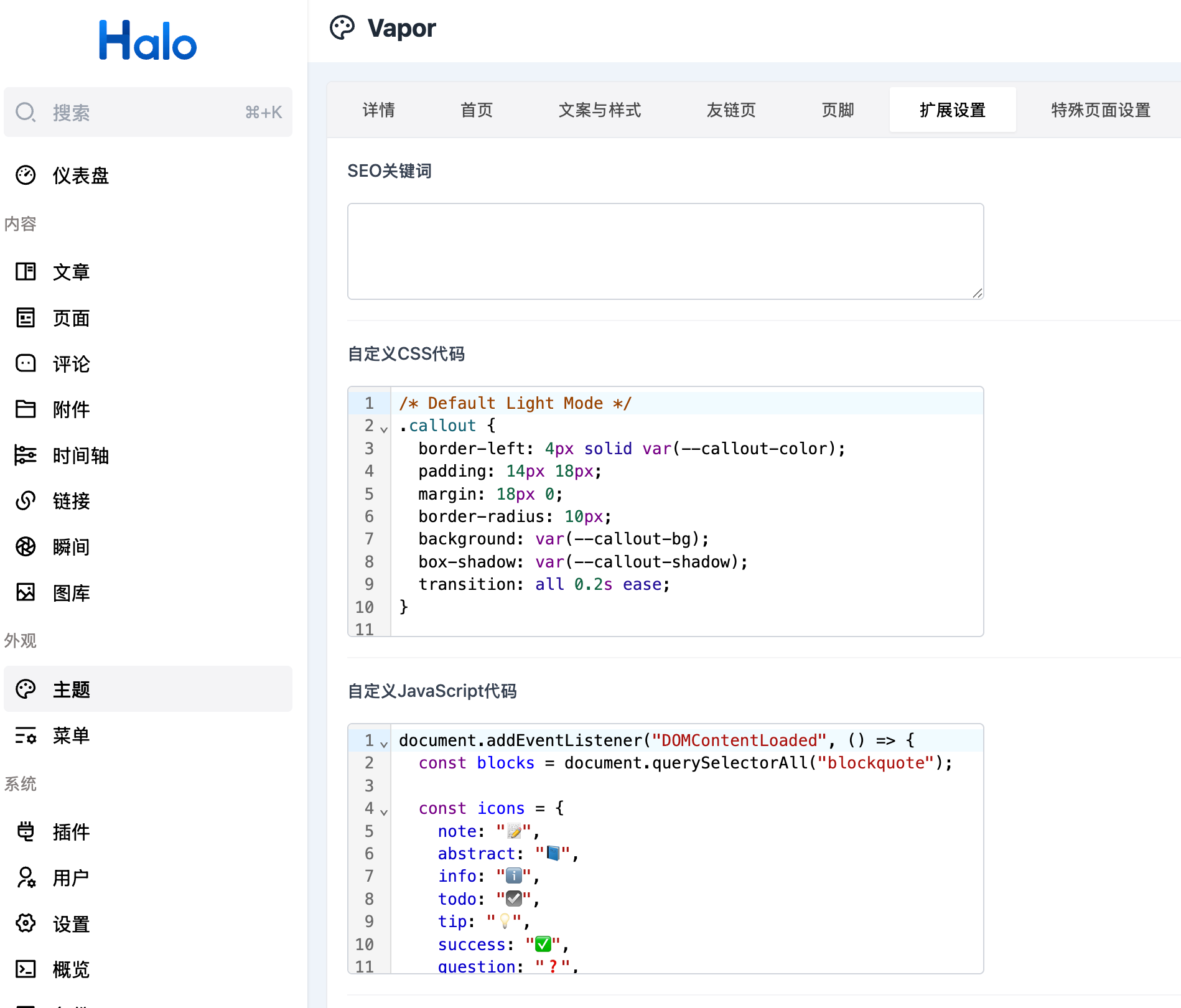Open the links chain icon
Viewport: 1181px width, 1008px height.
coord(26,501)
